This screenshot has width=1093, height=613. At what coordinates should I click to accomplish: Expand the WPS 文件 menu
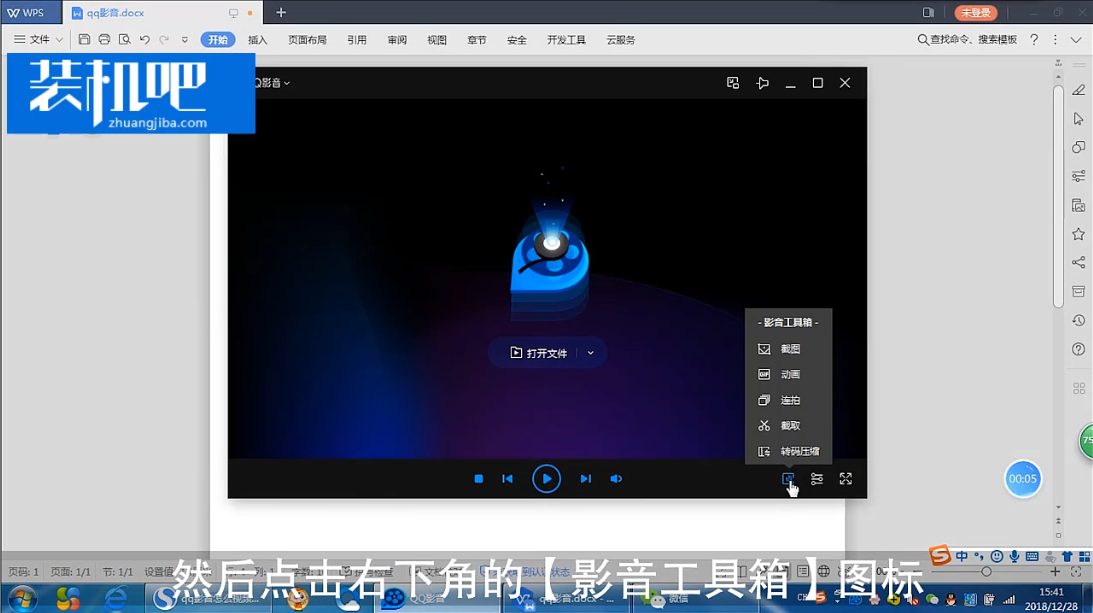38,40
